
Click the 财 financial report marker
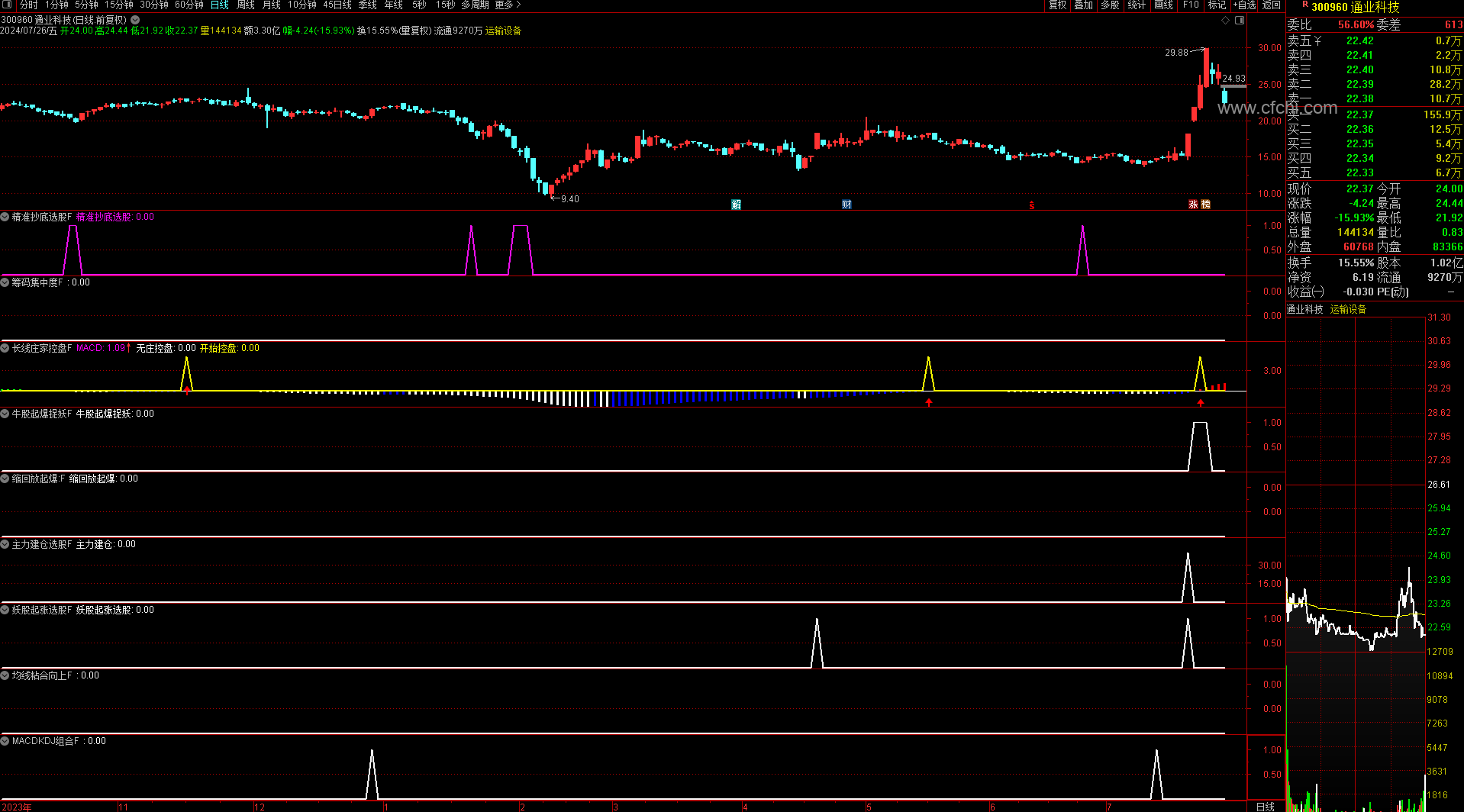pyautogui.click(x=846, y=205)
